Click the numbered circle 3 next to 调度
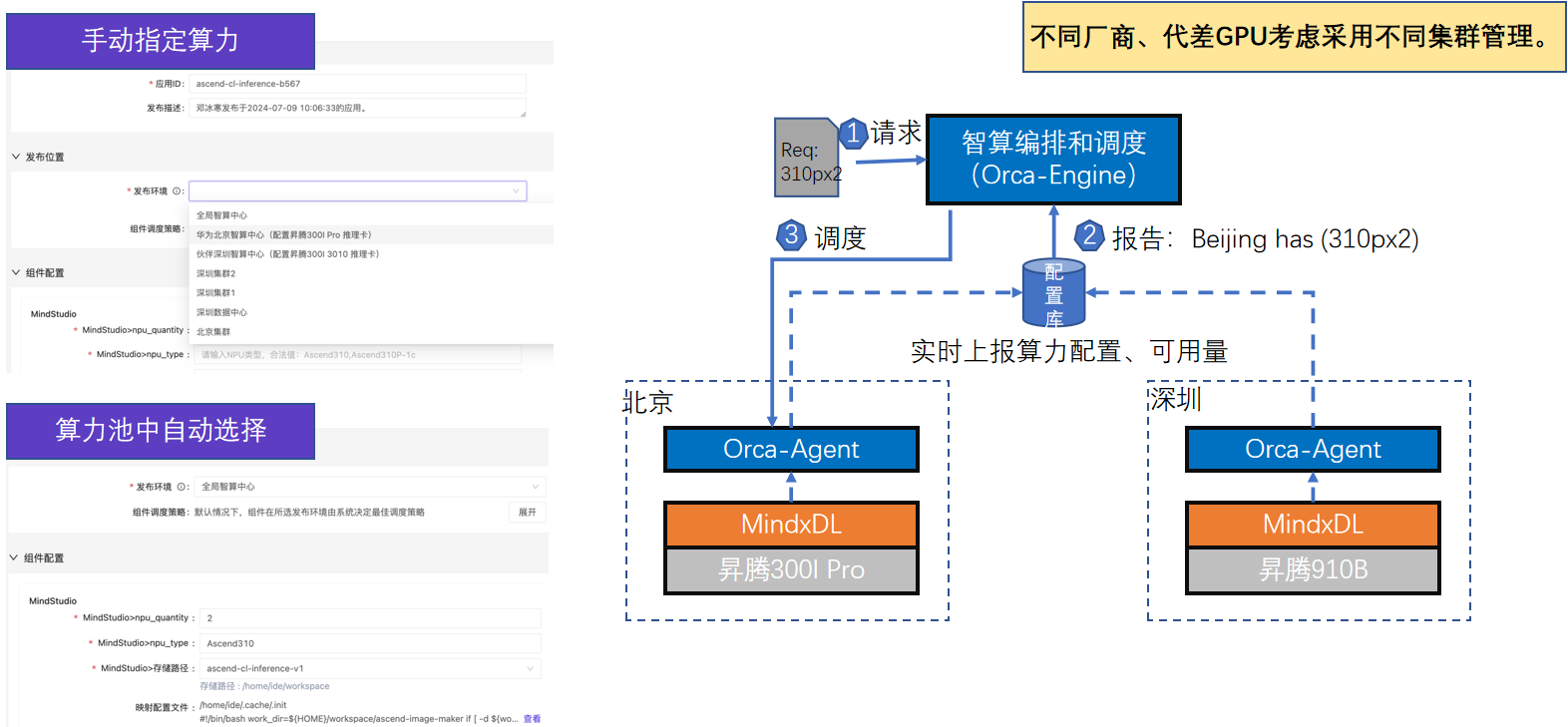1568x727 pixels. pos(791,235)
